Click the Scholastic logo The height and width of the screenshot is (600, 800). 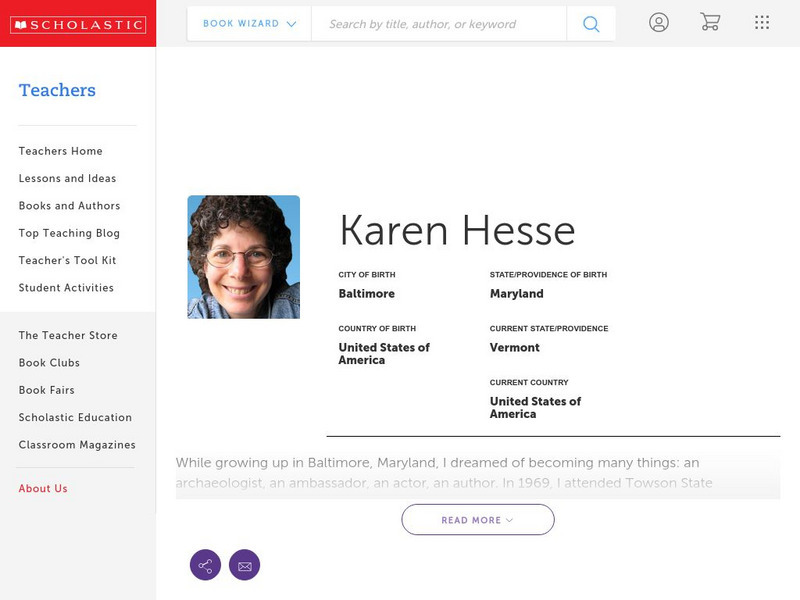(x=77, y=24)
